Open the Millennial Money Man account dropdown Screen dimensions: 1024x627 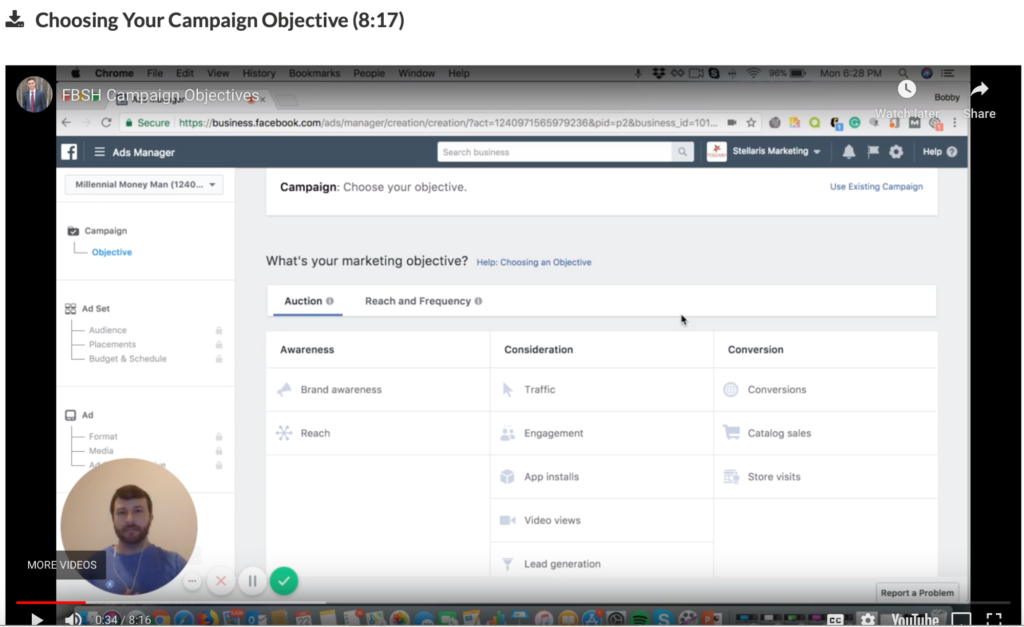[144, 184]
